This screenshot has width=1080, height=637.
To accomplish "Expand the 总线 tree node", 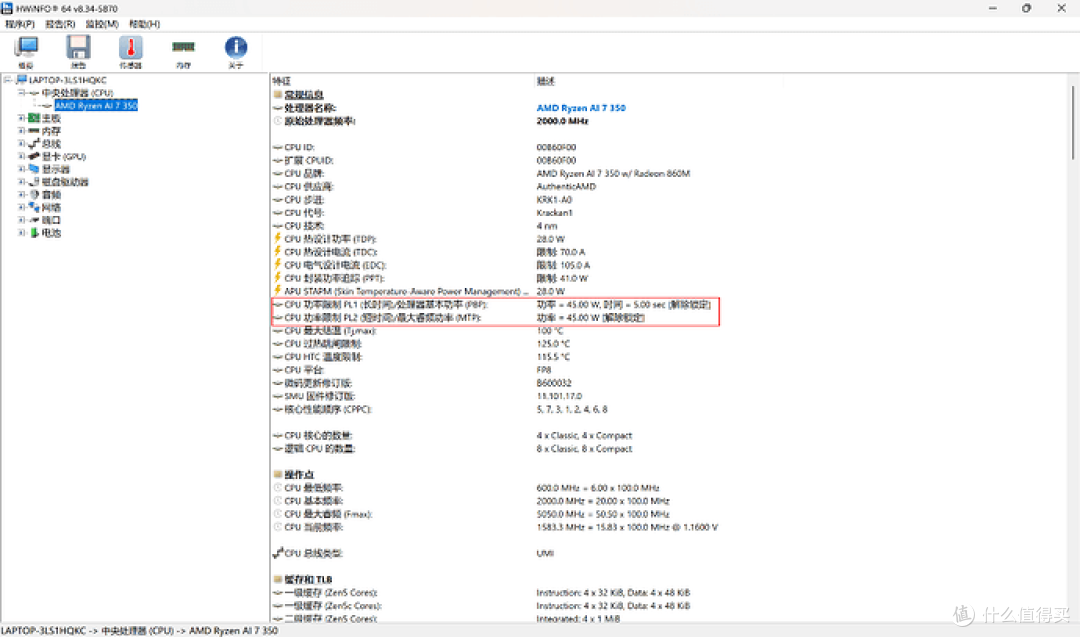I will [21, 144].
